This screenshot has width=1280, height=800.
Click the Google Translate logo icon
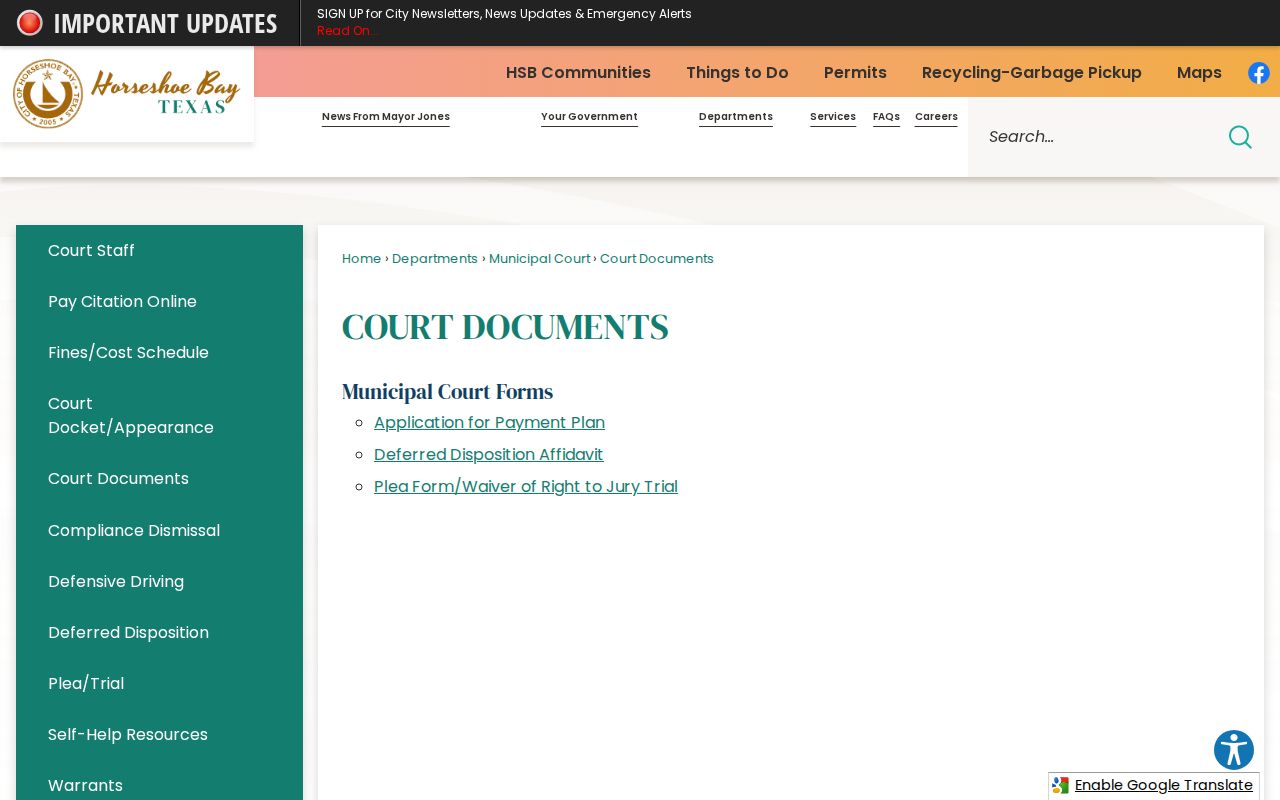pyautogui.click(x=1061, y=786)
